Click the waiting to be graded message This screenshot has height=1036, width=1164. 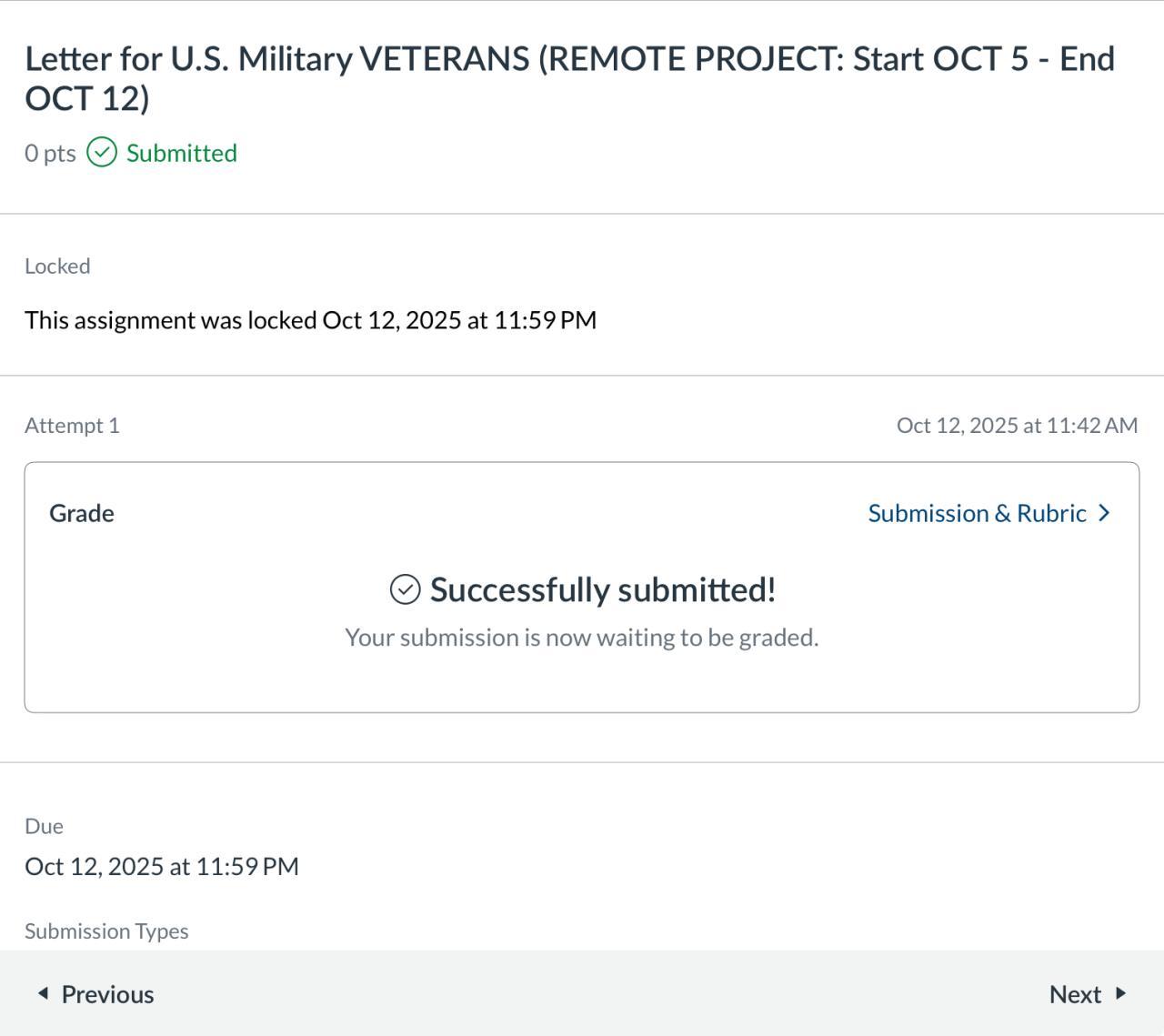(581, 638)
